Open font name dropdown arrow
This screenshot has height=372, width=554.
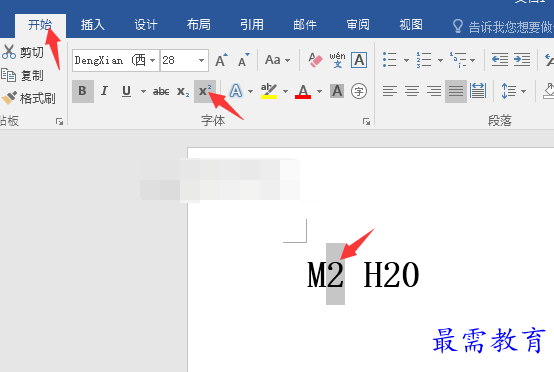click(153, 60)
